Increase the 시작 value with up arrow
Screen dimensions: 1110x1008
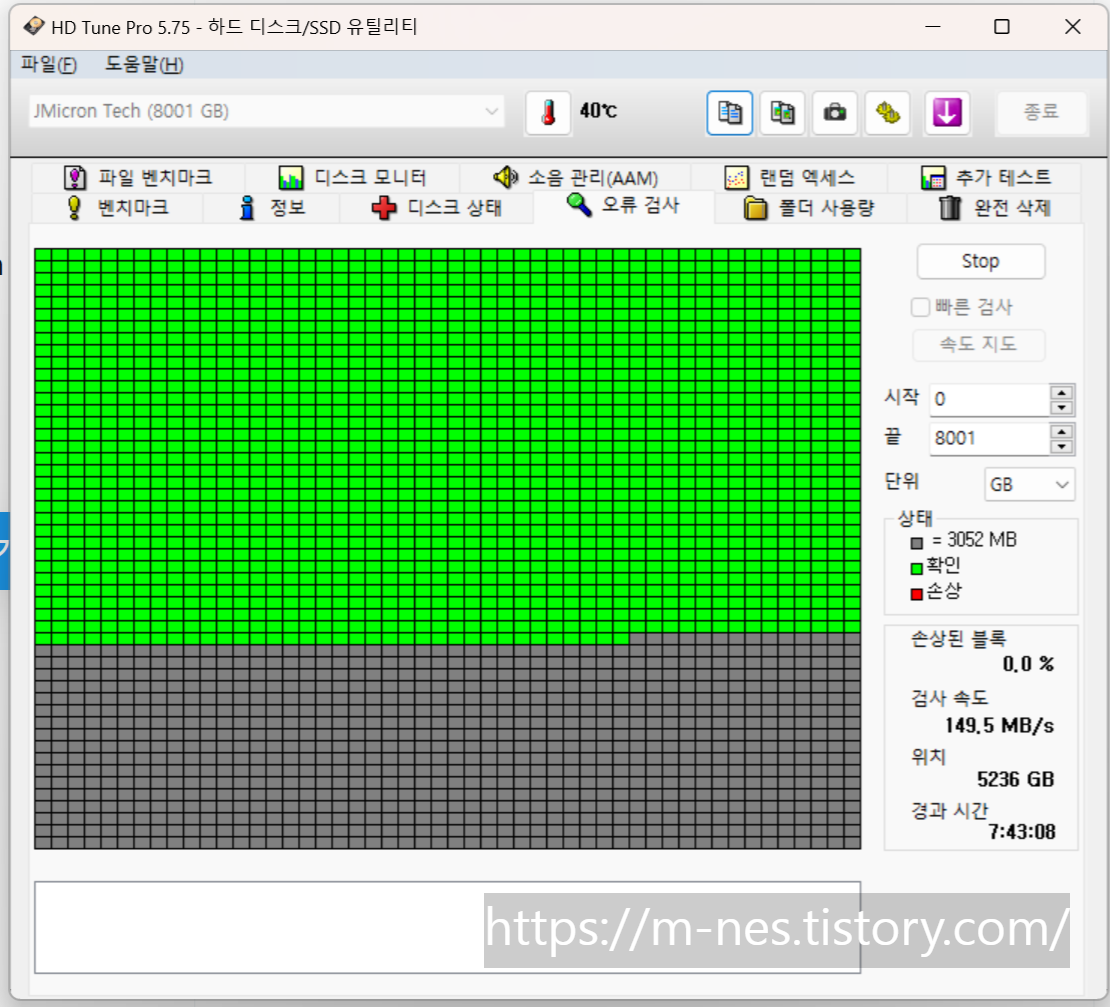click(1061, 392)
